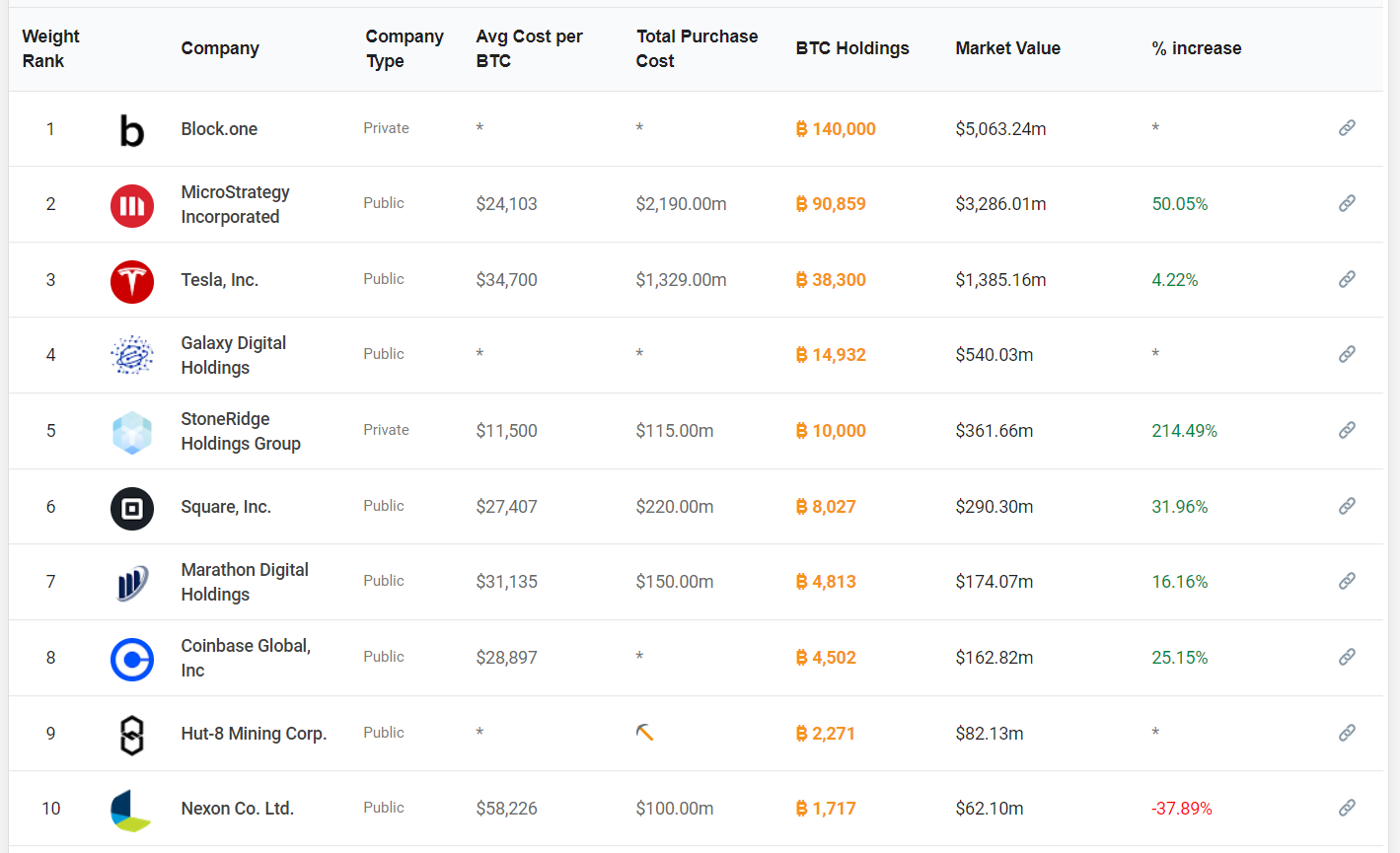This screenshot has height=853, width=1400.
Task: Click Tesla, Inc. company name
Action: coord(219,280)
